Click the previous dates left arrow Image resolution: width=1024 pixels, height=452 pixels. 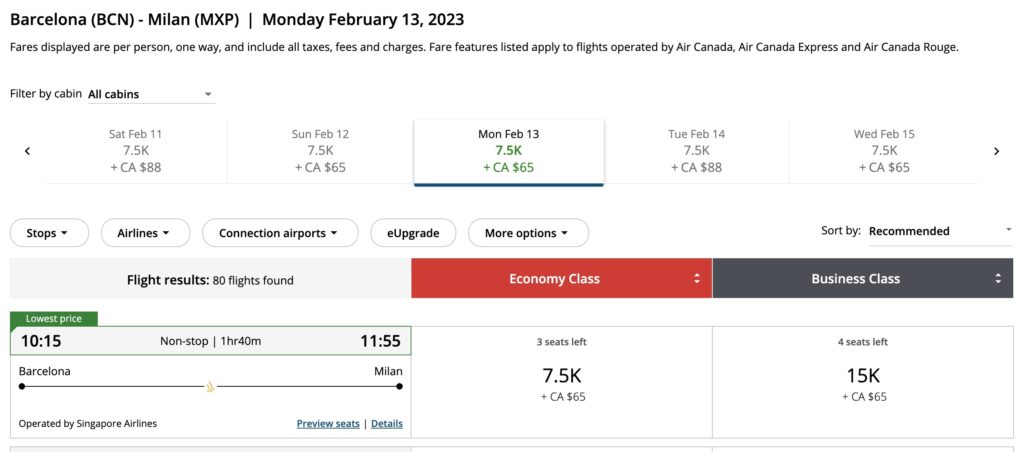coord(27,151)
